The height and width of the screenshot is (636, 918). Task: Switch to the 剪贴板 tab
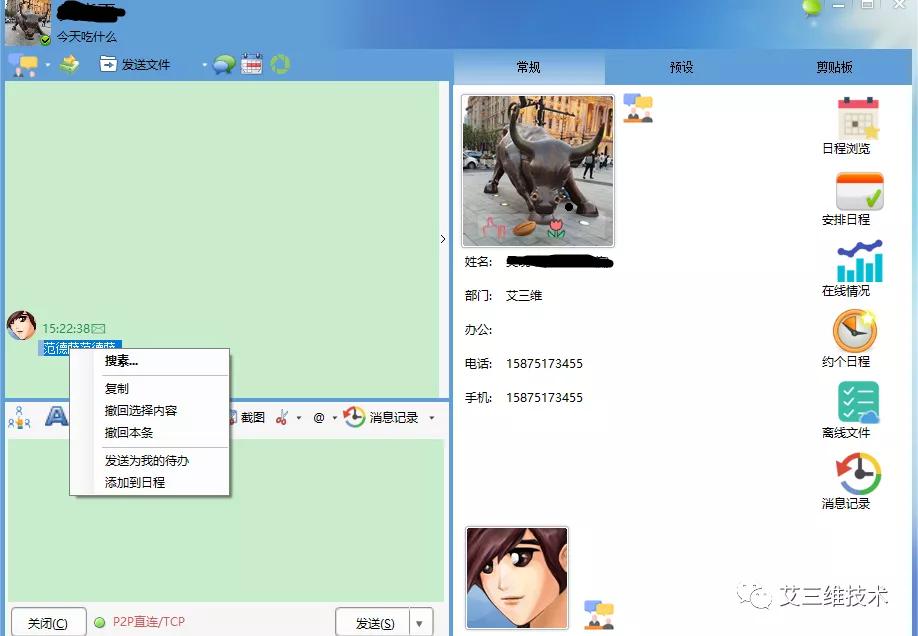(x=835, y=67)
